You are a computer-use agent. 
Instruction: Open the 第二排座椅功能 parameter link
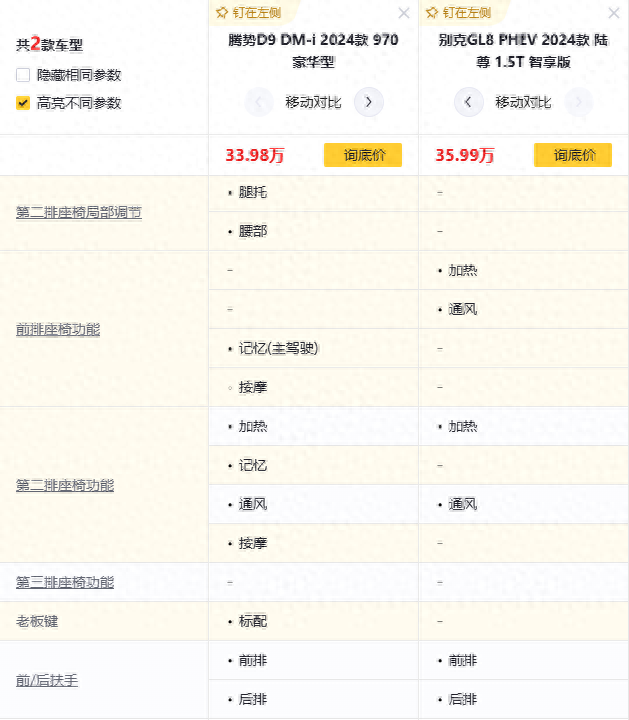point(65,485)
